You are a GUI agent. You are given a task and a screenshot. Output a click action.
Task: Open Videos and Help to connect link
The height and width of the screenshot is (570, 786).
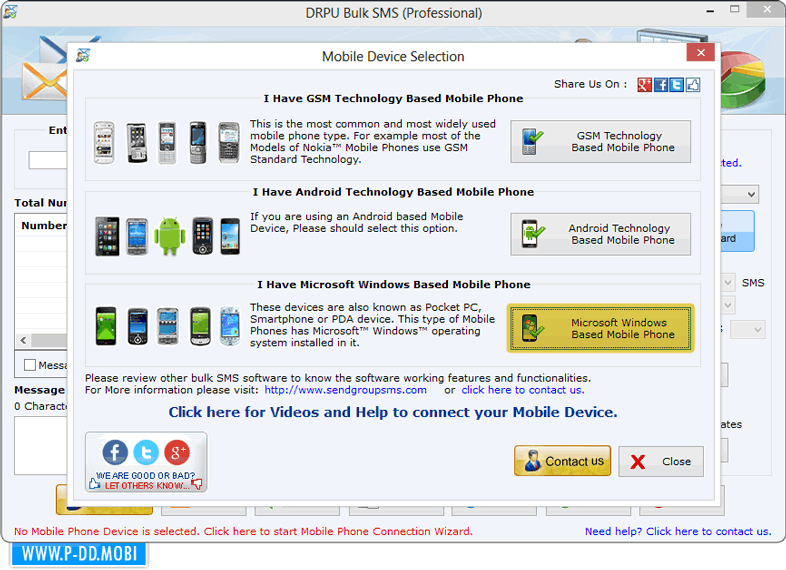[392, 412]
